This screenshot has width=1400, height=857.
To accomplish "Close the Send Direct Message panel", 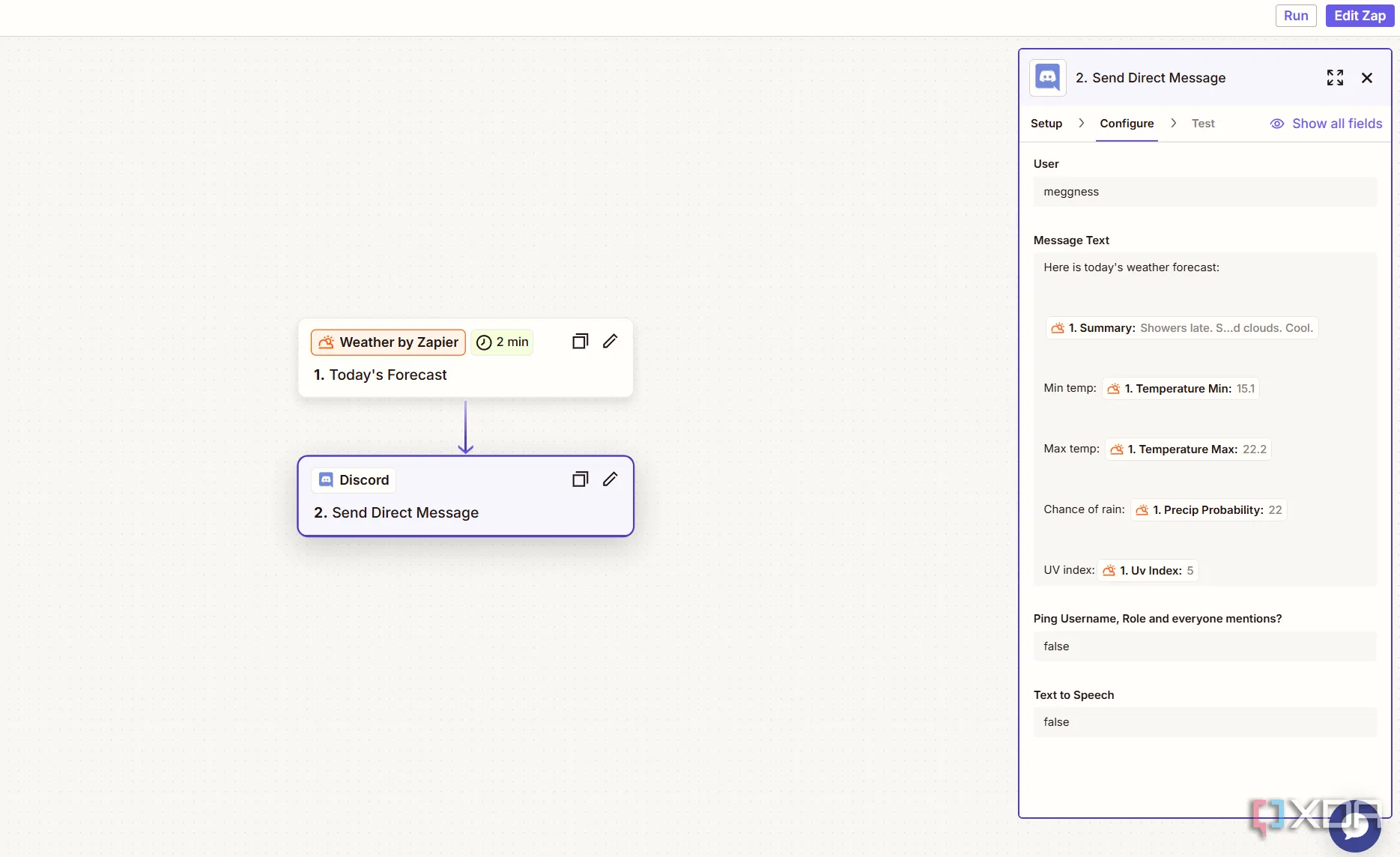I will pyautogui.click(x=1367, y=78).
